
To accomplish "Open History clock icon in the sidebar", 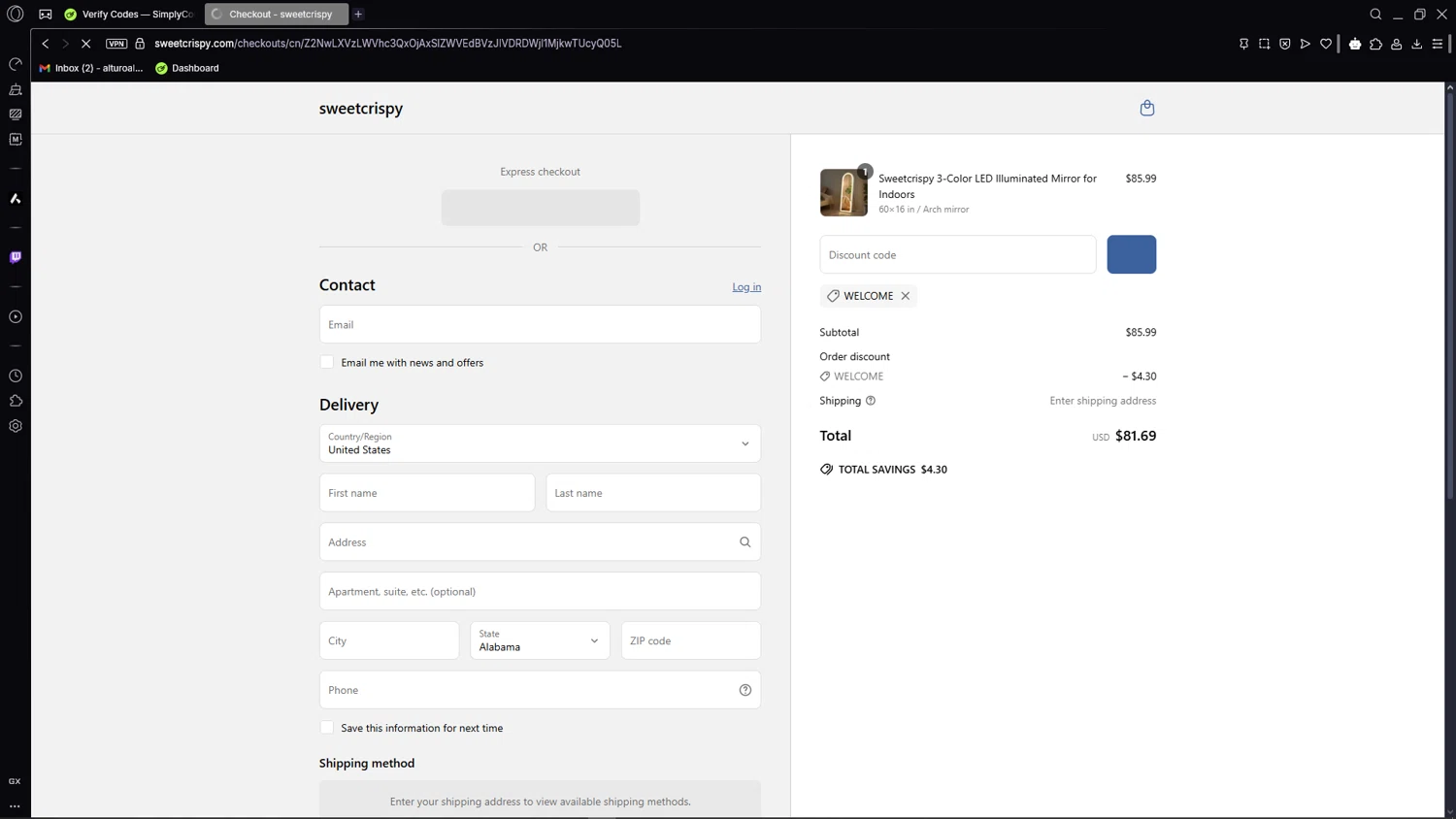I will pos(16,376).
